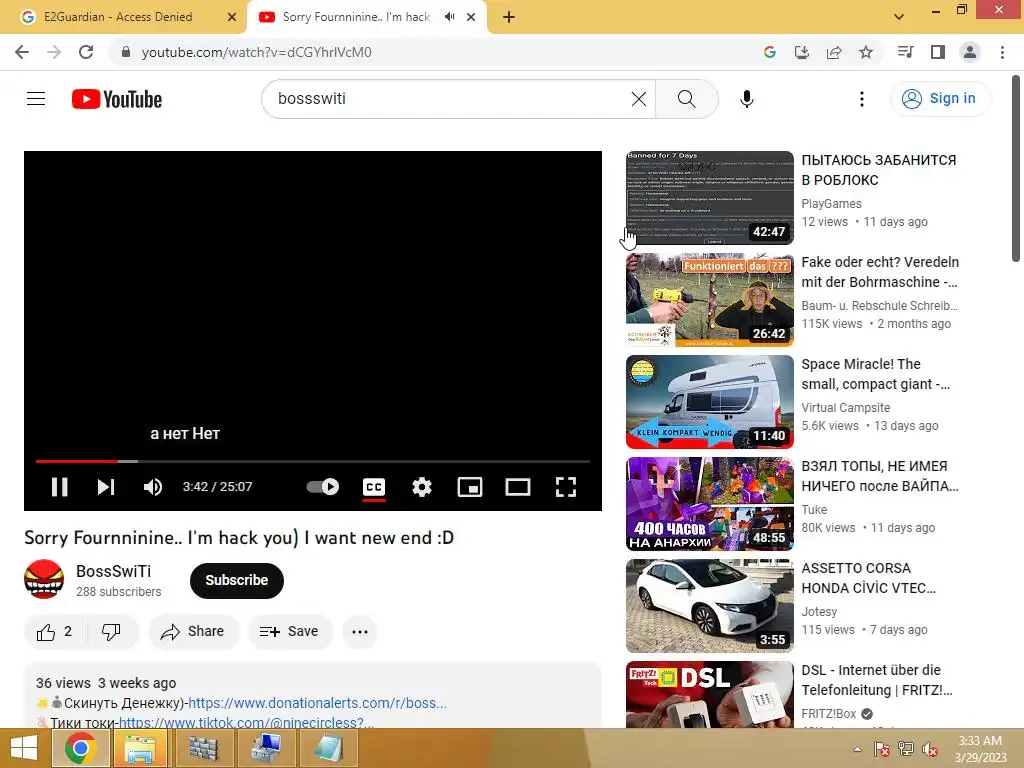The height and width of the screenshot is (768, 1024).
Task: Open Space Miracle! video title
Action: coord(875,374)
